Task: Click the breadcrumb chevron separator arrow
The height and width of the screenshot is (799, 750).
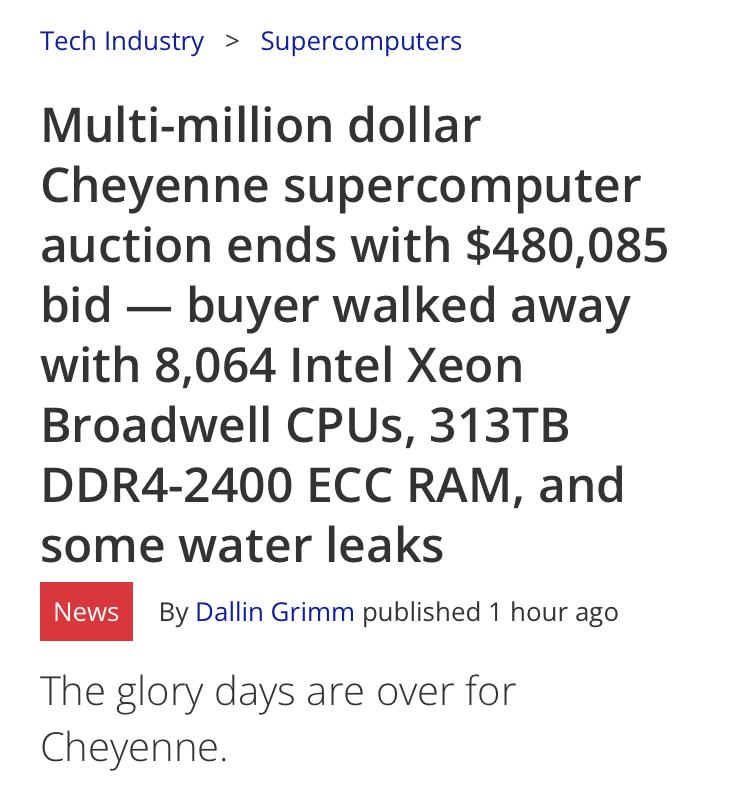Action: (x=232, y=42)
